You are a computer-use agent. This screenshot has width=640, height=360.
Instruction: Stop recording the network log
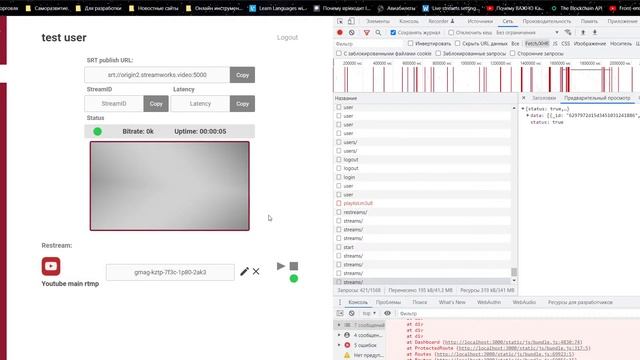(x=340, y=32)
